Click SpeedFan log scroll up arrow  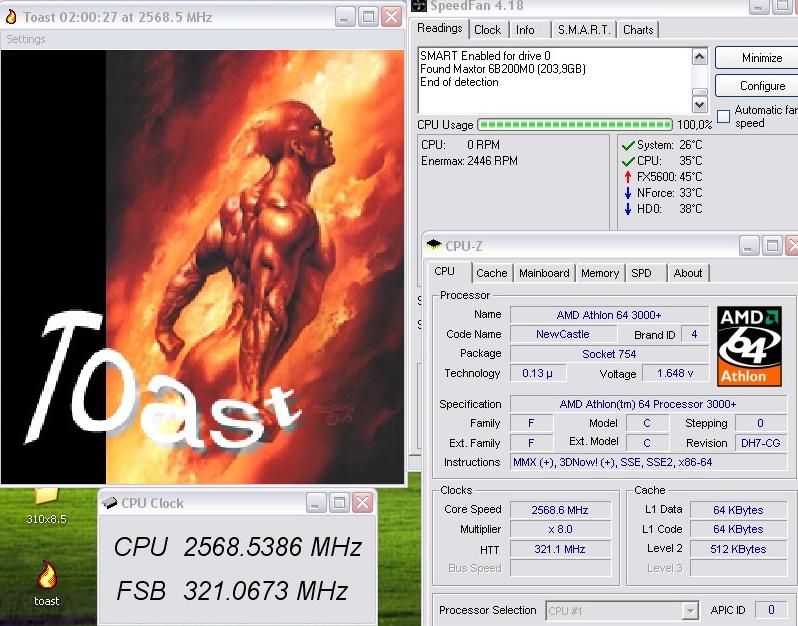point(700,56)
